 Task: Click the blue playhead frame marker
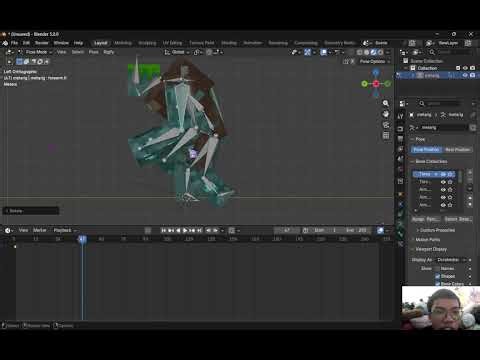pos(82,239)
